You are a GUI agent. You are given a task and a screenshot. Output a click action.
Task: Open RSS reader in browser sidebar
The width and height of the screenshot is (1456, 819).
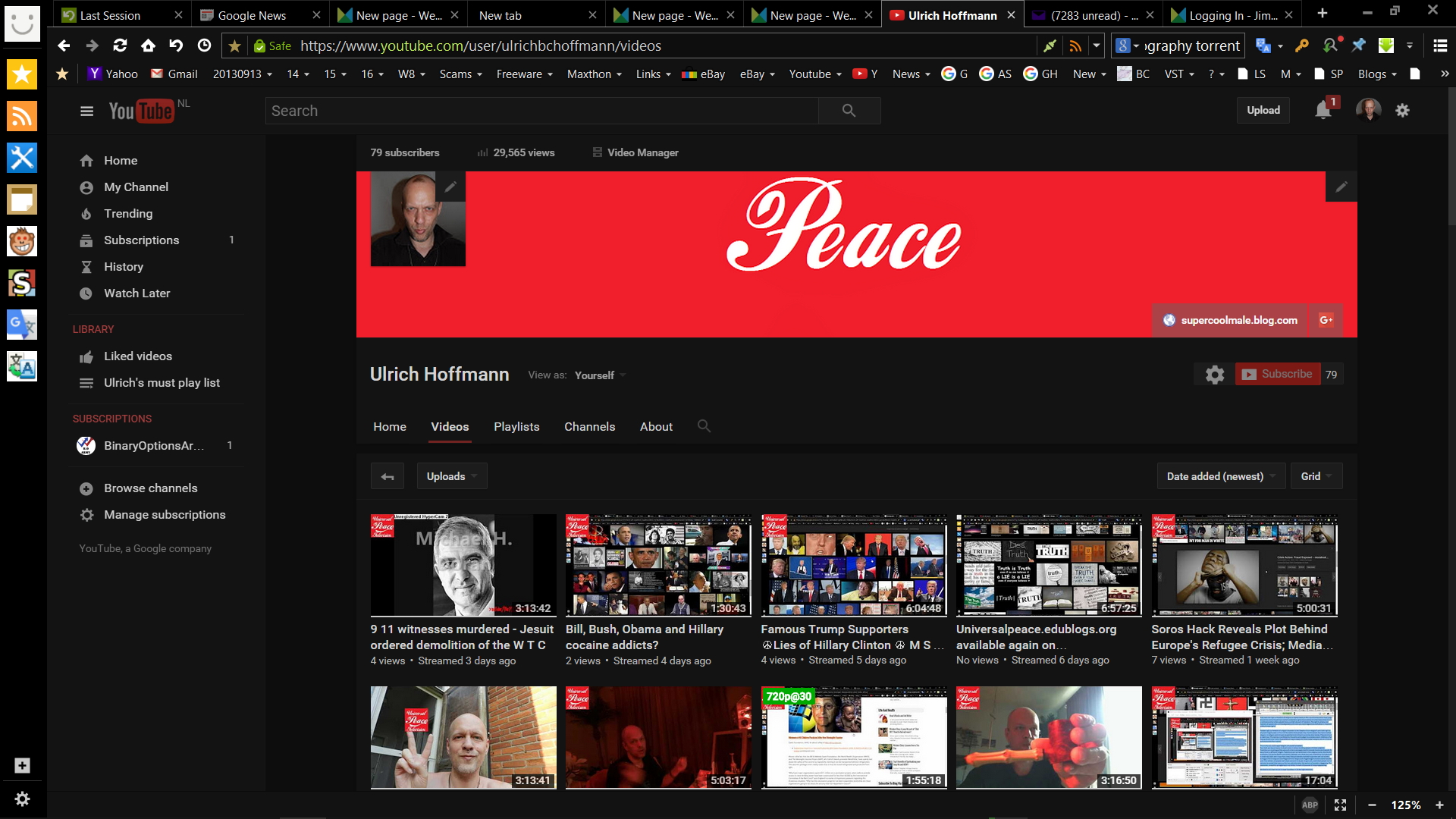click(x=22, y=116)
